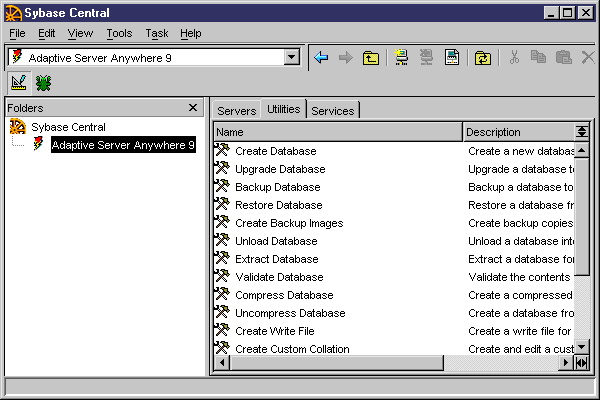
Task: Select the Restore Database utility
Action: click(x=279, y=205)
